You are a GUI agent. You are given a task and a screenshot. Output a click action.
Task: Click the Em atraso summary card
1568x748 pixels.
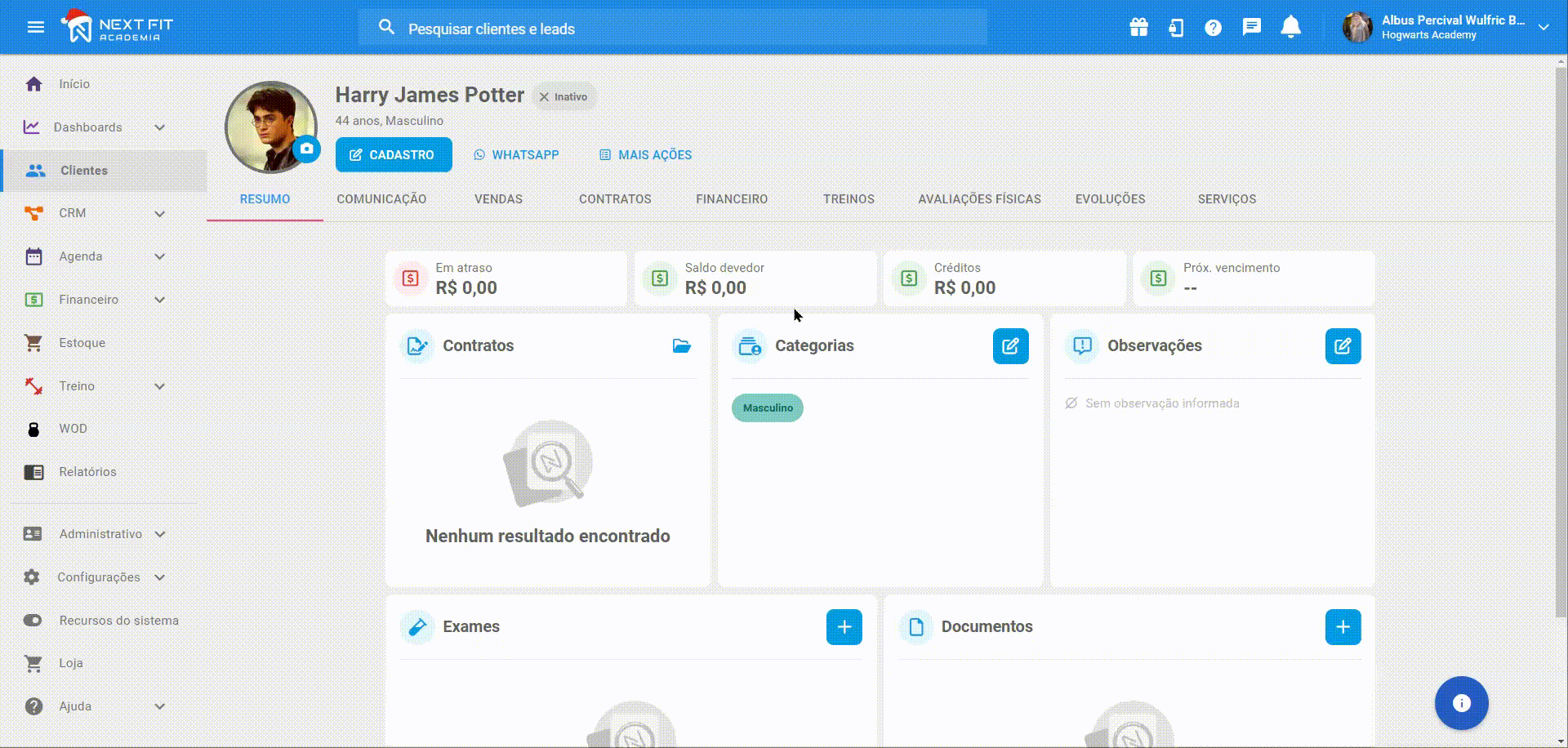506,279
